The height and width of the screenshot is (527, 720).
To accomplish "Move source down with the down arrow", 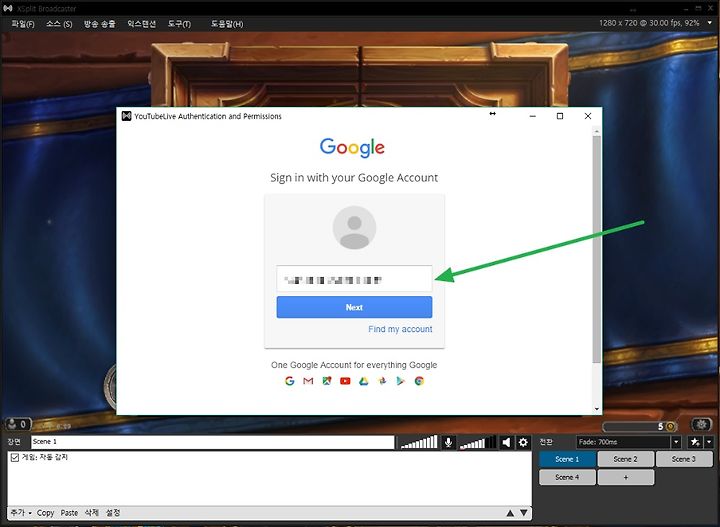I will (524, 513).
